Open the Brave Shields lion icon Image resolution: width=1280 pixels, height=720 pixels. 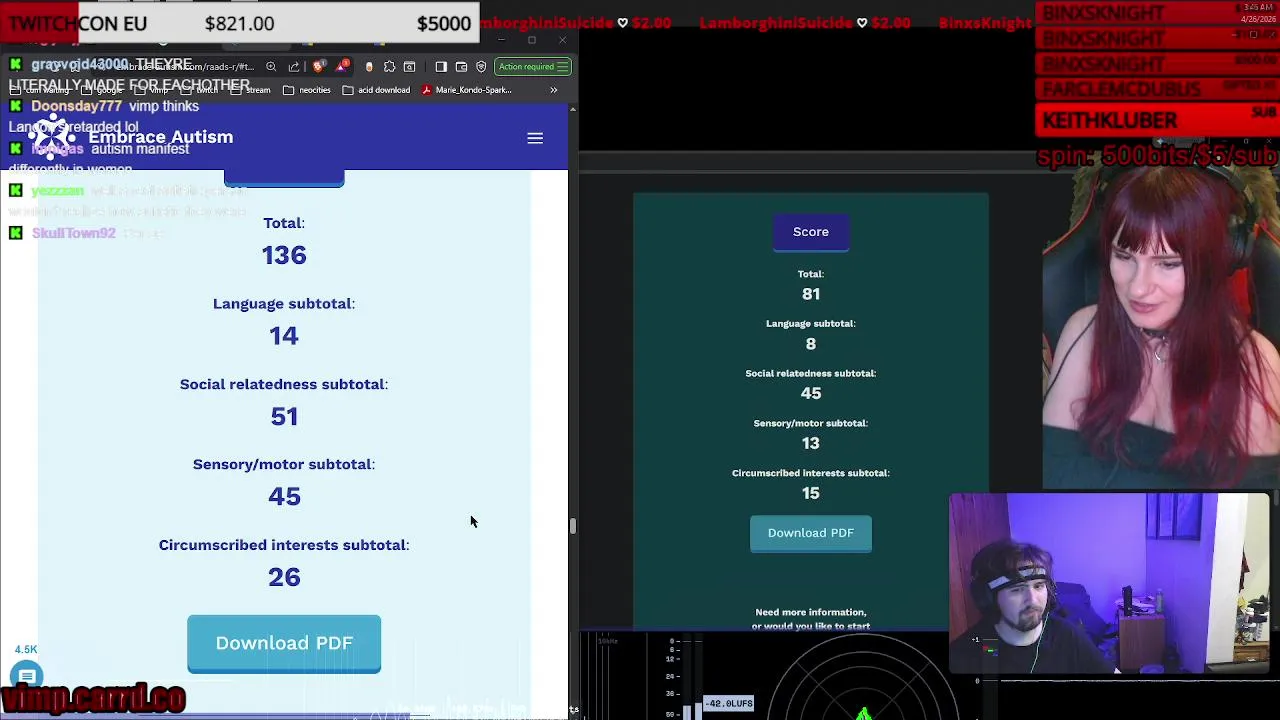coord(319,67)
